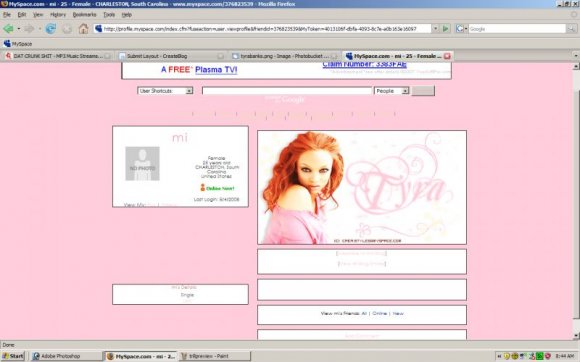
Task: Open the Bookmarks menu
Action: click(x=84, y=15)
